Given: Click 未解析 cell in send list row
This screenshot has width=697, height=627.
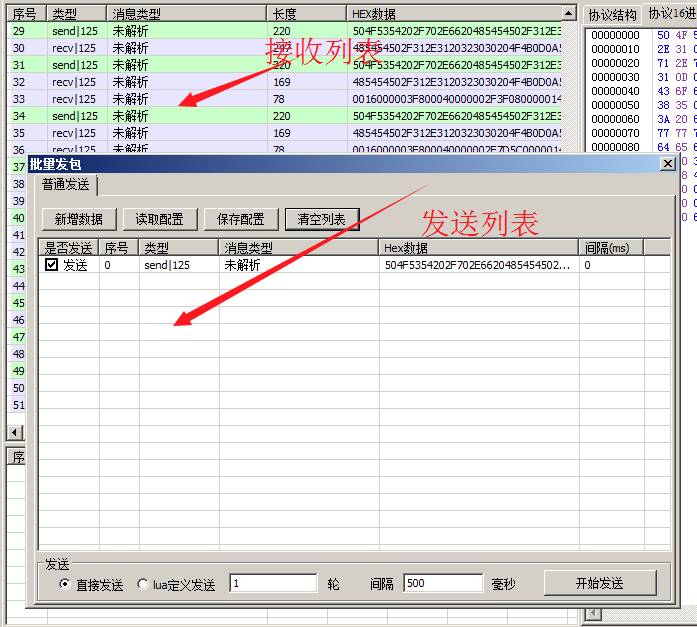Looking at the screenshot, I should [242, 265].
